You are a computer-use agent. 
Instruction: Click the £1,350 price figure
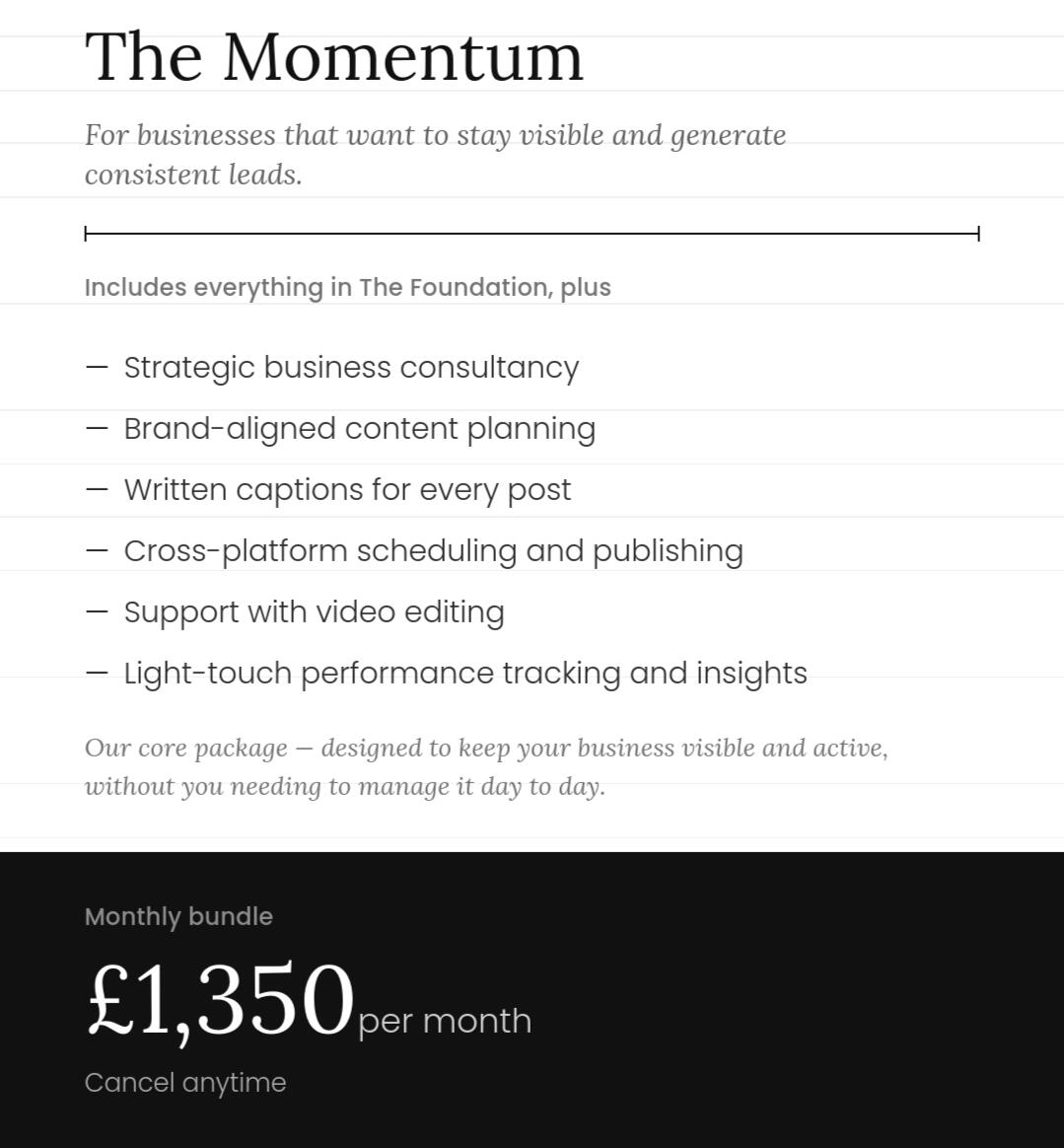[x=221, y=1001]
